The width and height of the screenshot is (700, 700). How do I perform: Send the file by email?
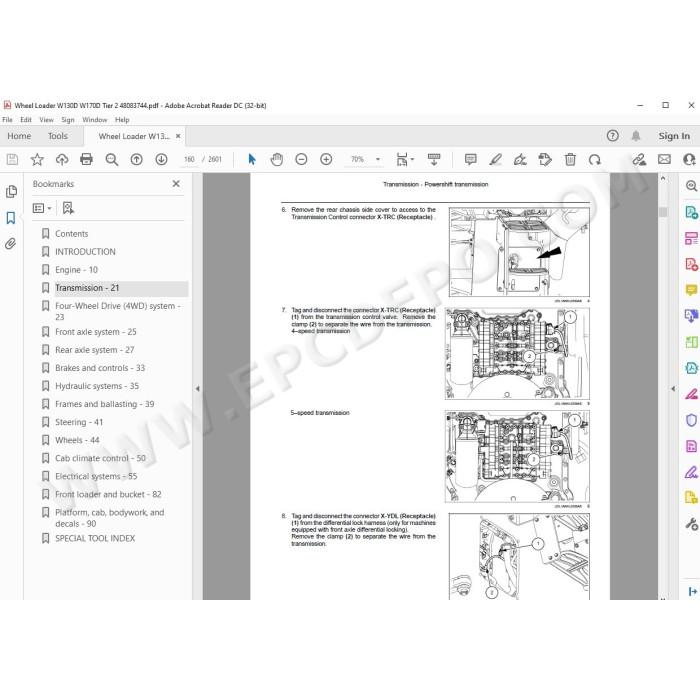(664, 159)
